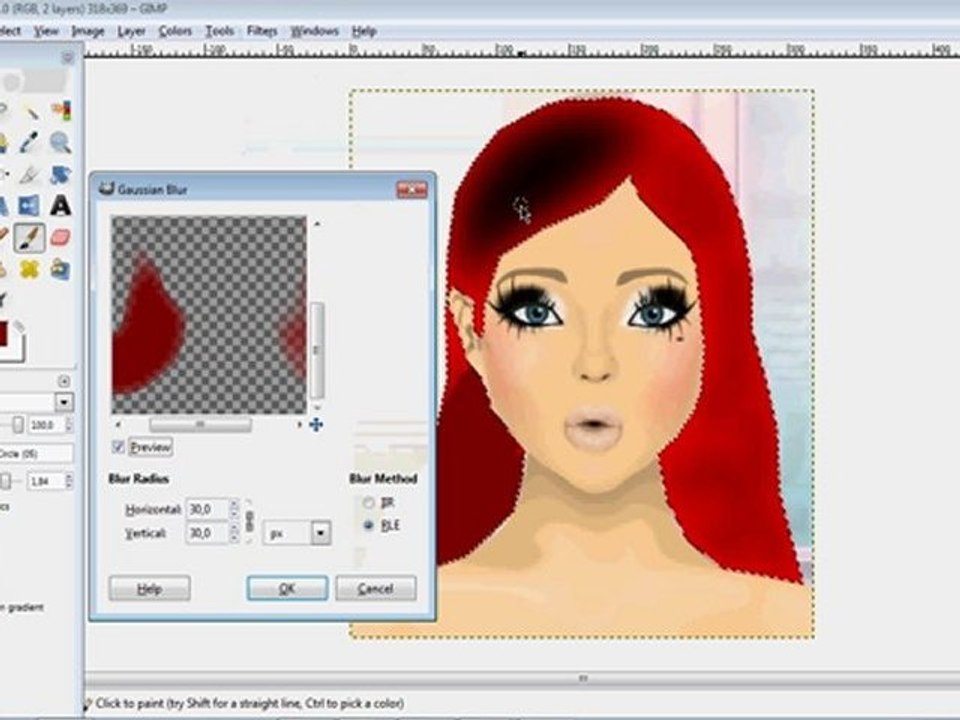Open the Tools menu
960x720 pixels.
[x=219, y=31]
